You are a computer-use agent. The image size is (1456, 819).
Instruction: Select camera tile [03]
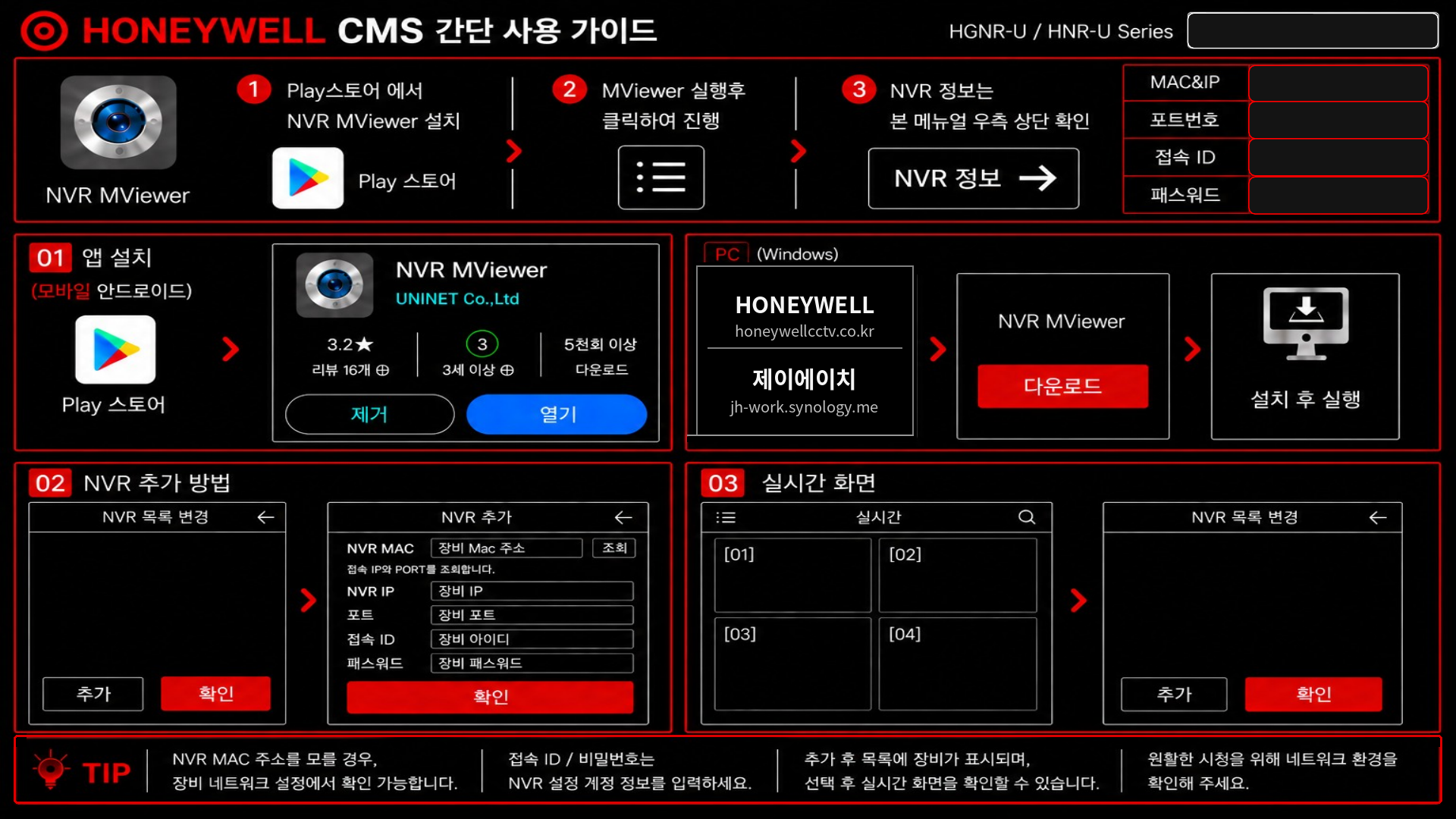tap(792, 664)
